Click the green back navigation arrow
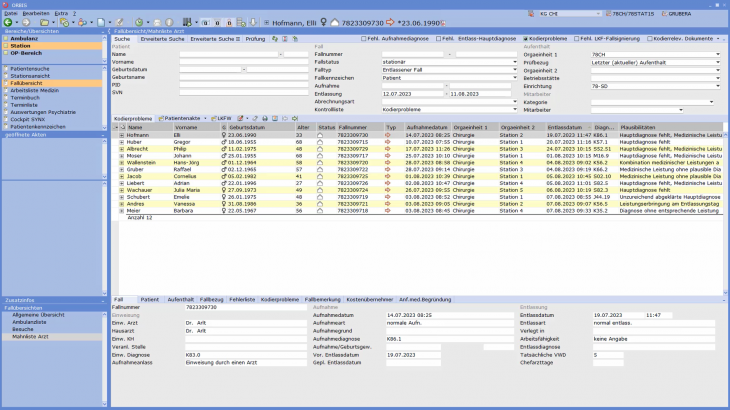Screen dimensions: 730x410 pyautogui.click(x=8, y=21)
